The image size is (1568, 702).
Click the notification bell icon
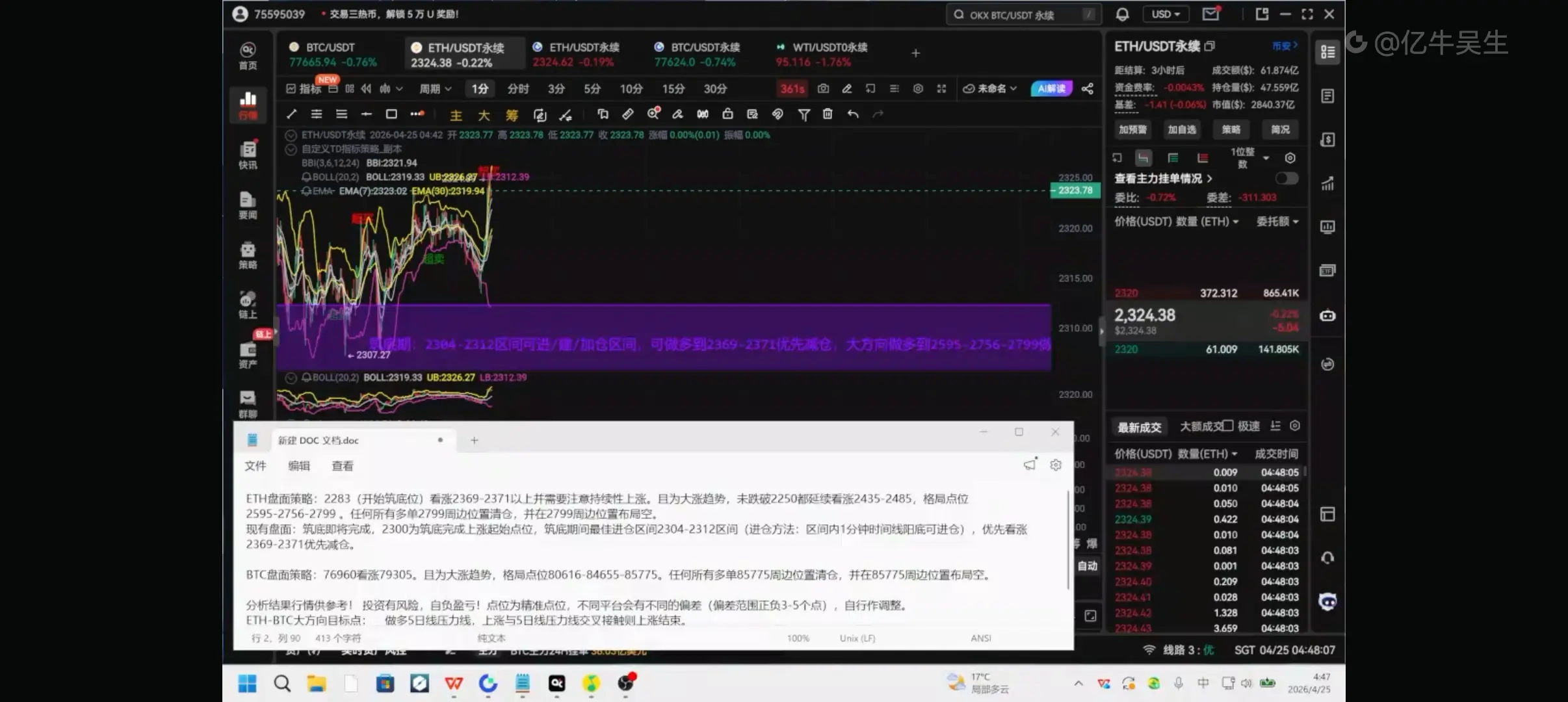1122,14
